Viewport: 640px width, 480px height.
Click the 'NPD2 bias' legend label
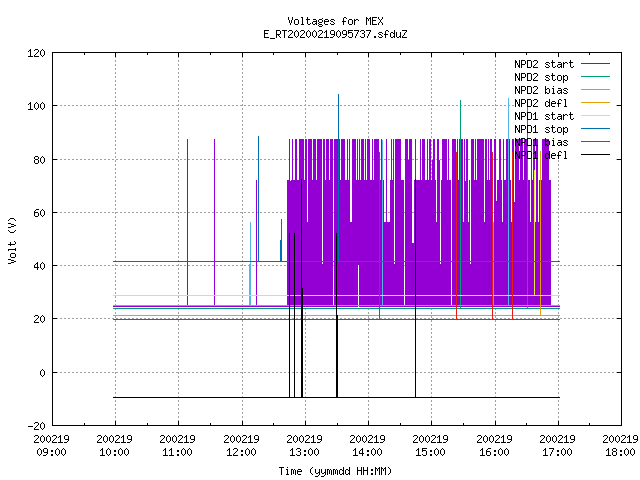point(541,90)
